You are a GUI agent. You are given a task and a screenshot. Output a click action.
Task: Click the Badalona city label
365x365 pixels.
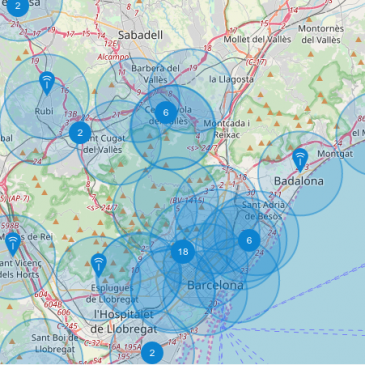coord(299,181)
